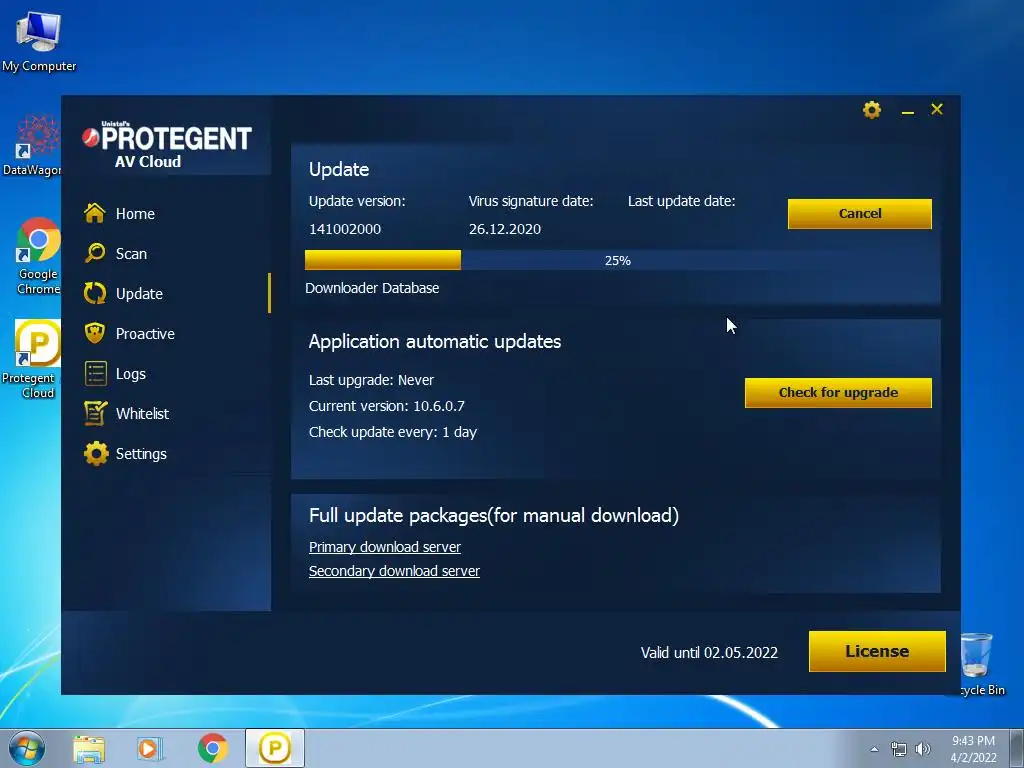Click the License button
Image resolution: width=1024 pixels, height=768 pixels.
click(x=876, y=651)
